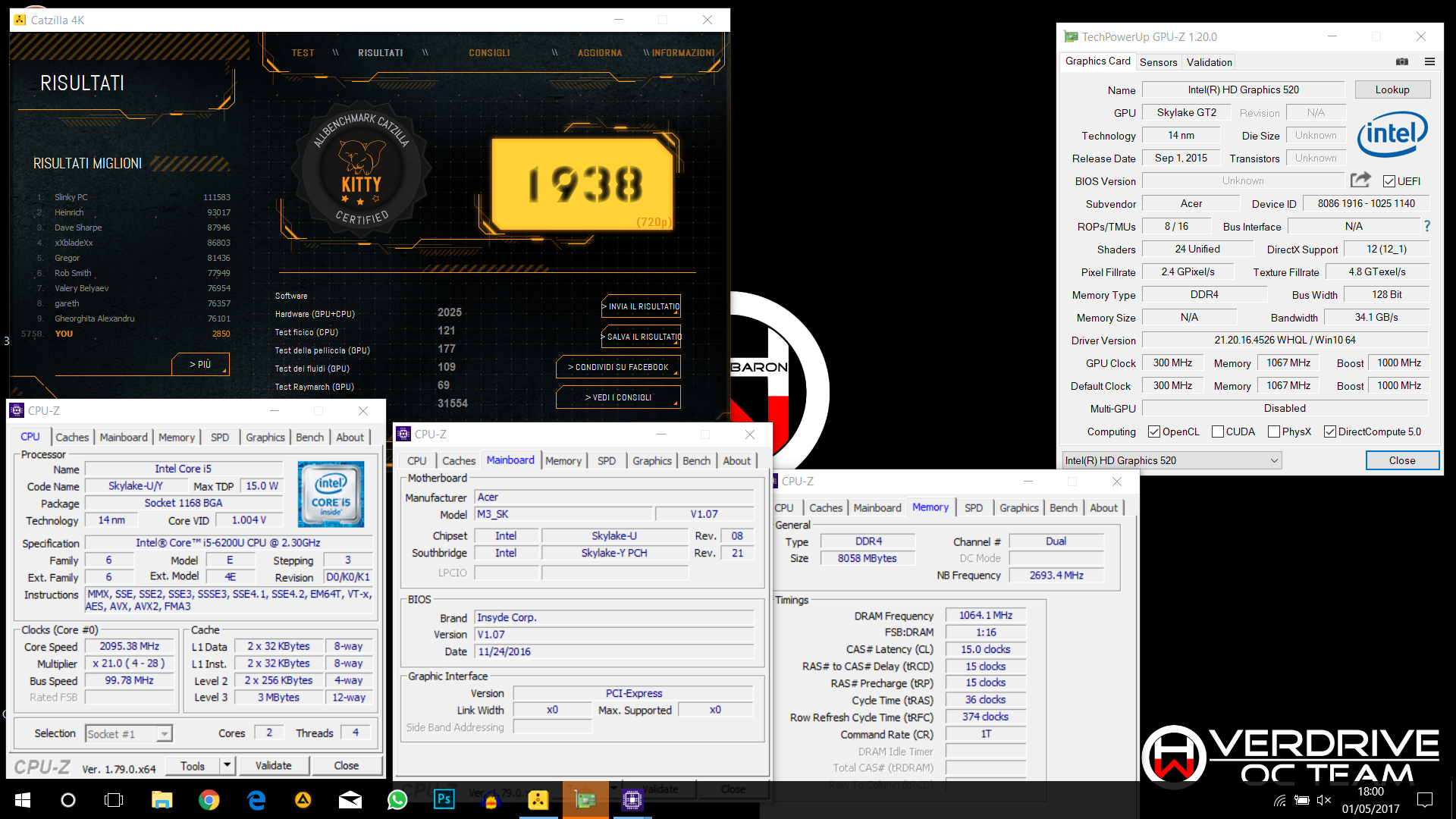Screen dimensions: 1456x819
Task: Open the Memory tab in Mainboard CPU-Z window
Action: point(563,460)
